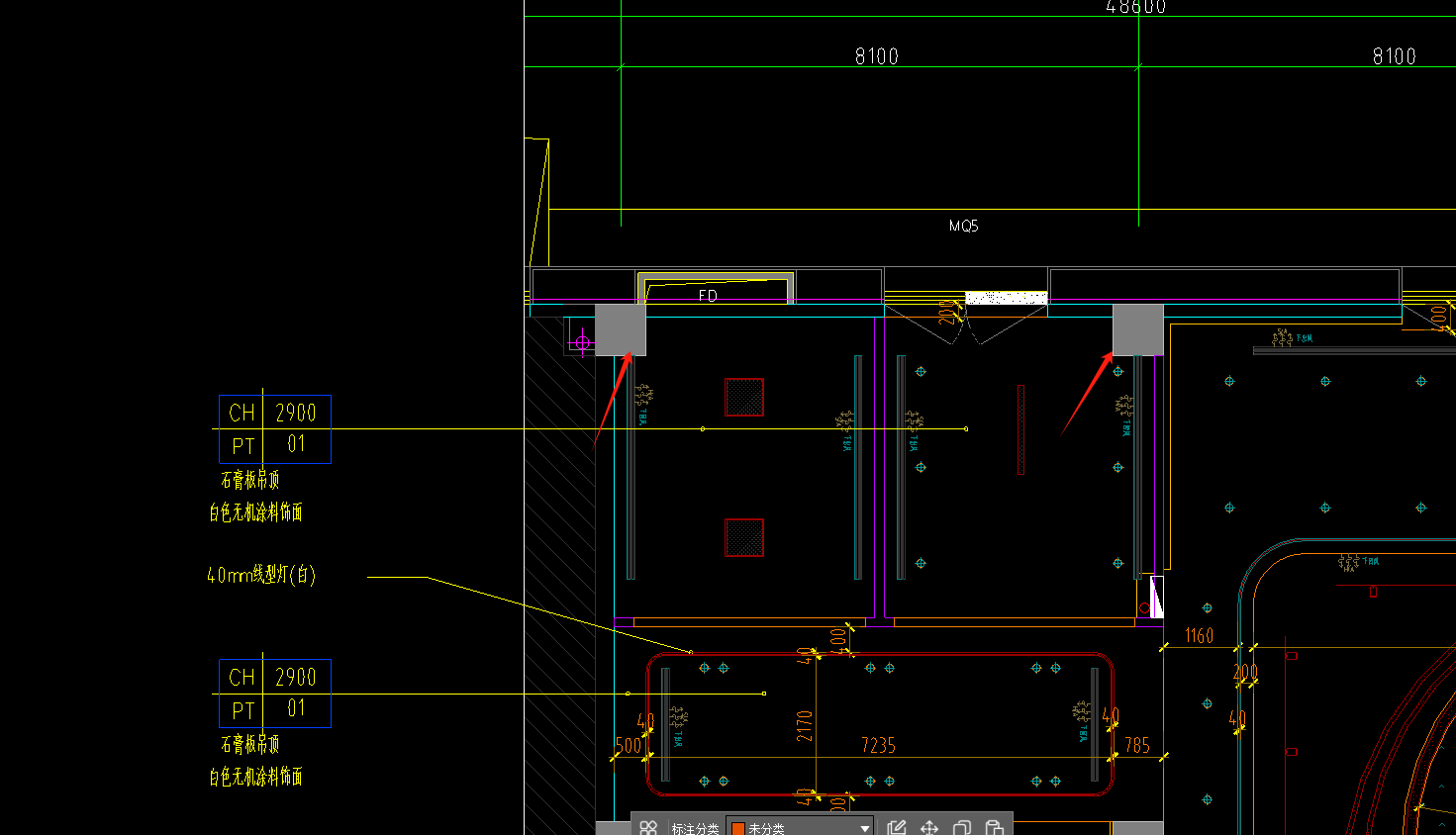Screen dimensions: 1456x835
Task: Click the four-square grid icon in annotation toolbar
Action: point(648,827)
